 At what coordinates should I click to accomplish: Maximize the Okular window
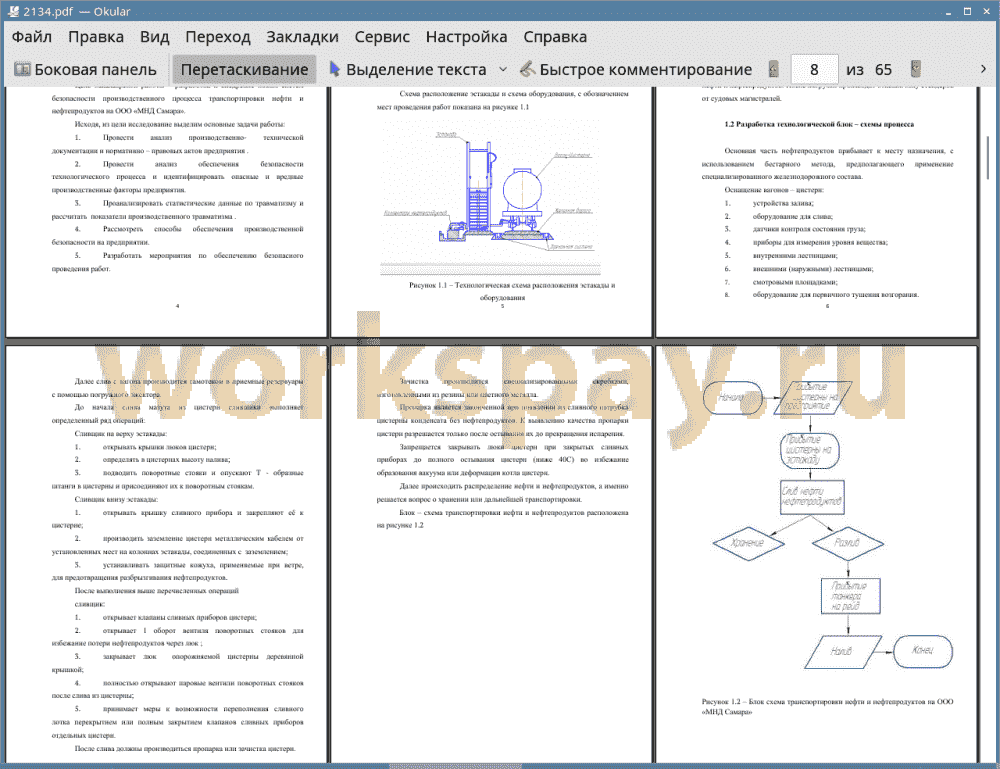(x=967, y=11)
